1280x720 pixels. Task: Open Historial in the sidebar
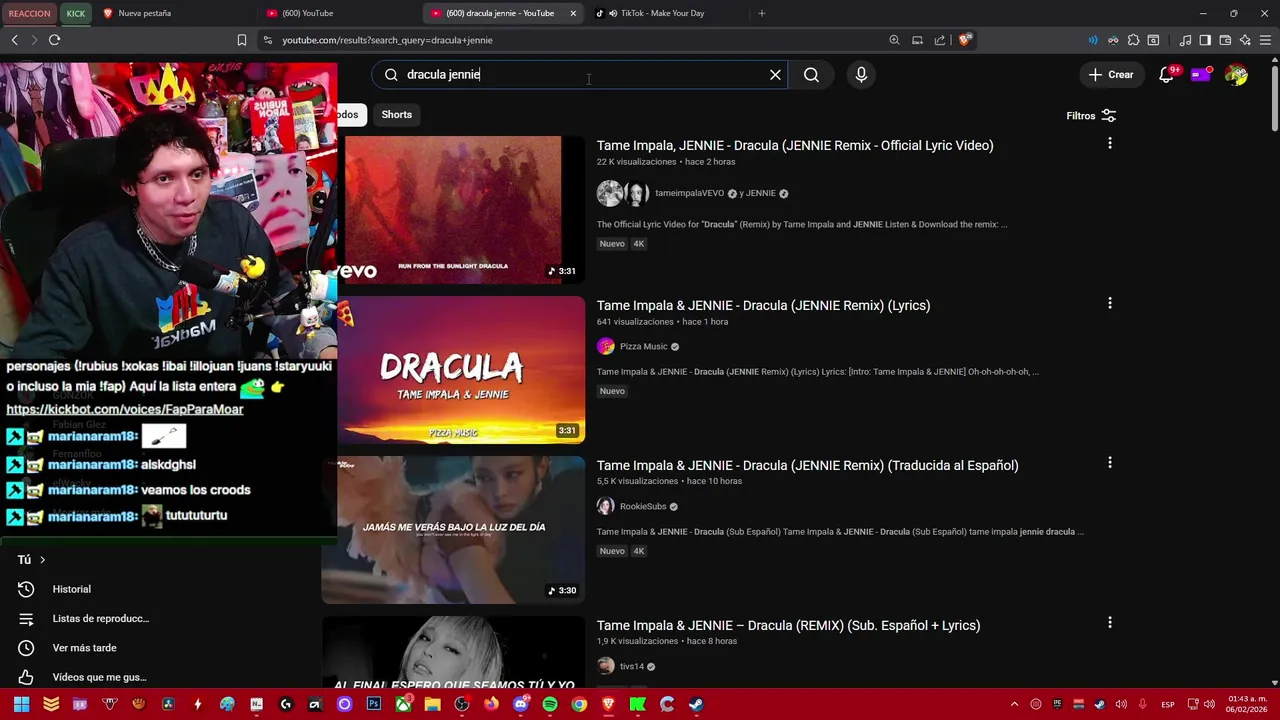tap(71, 590)
